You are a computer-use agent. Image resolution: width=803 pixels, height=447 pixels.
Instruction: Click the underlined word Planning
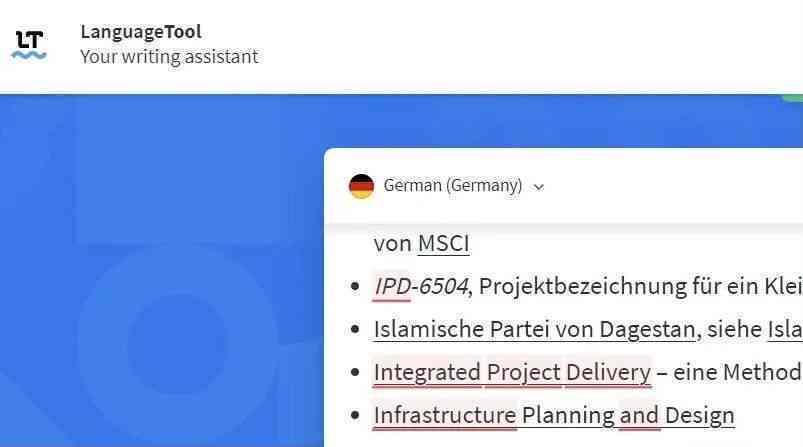pos(568,416)
